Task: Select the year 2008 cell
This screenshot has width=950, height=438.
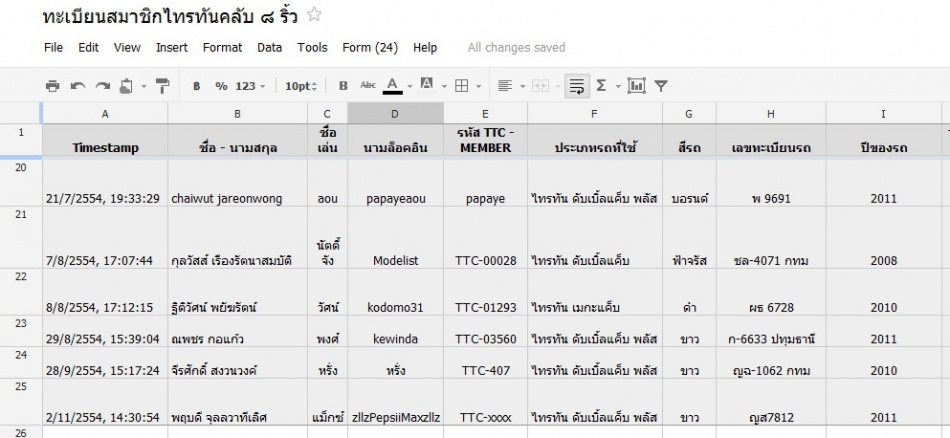Action: 883,237
